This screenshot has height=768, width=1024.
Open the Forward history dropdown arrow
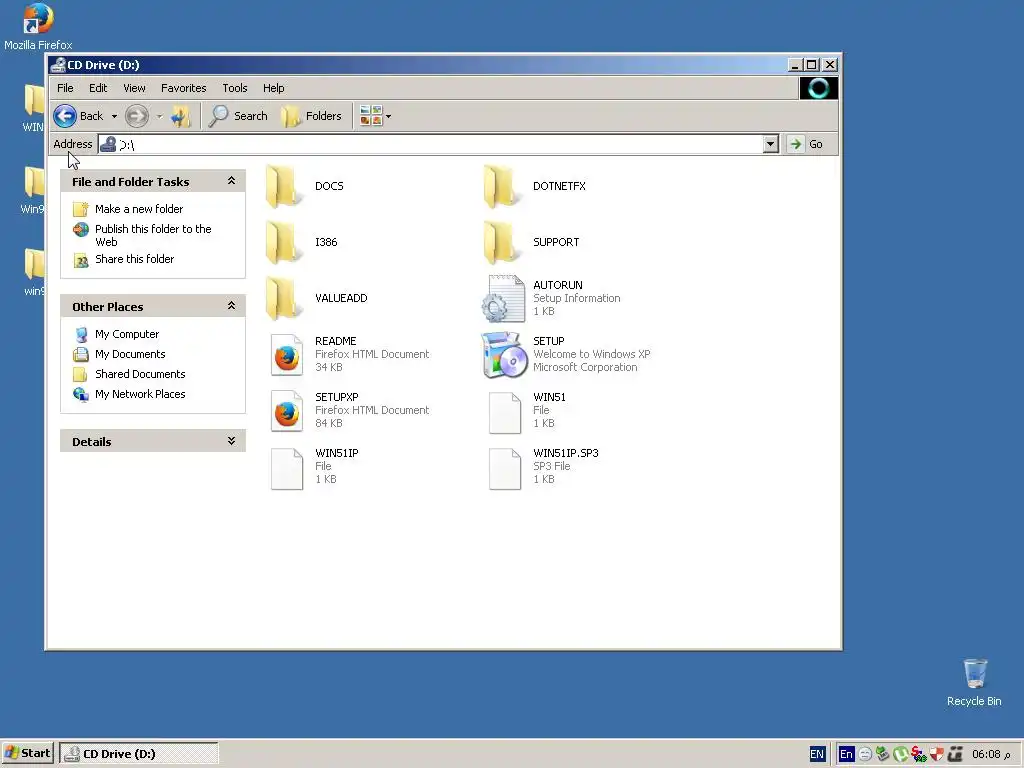pos(159,117)
